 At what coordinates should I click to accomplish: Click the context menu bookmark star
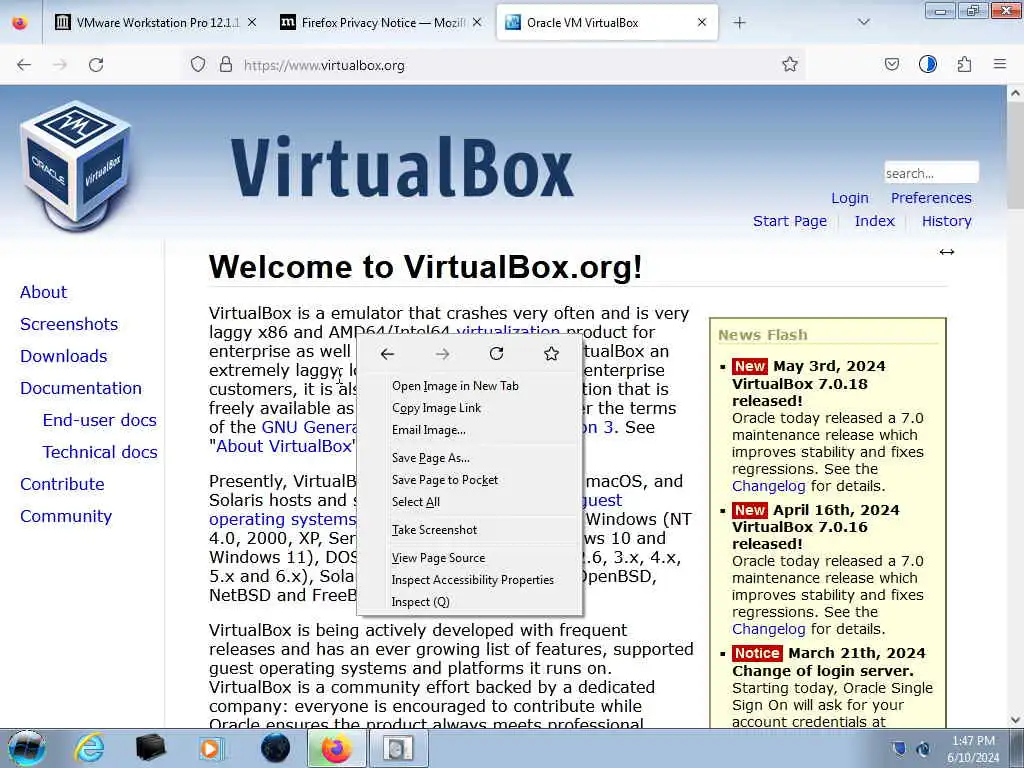551,354
